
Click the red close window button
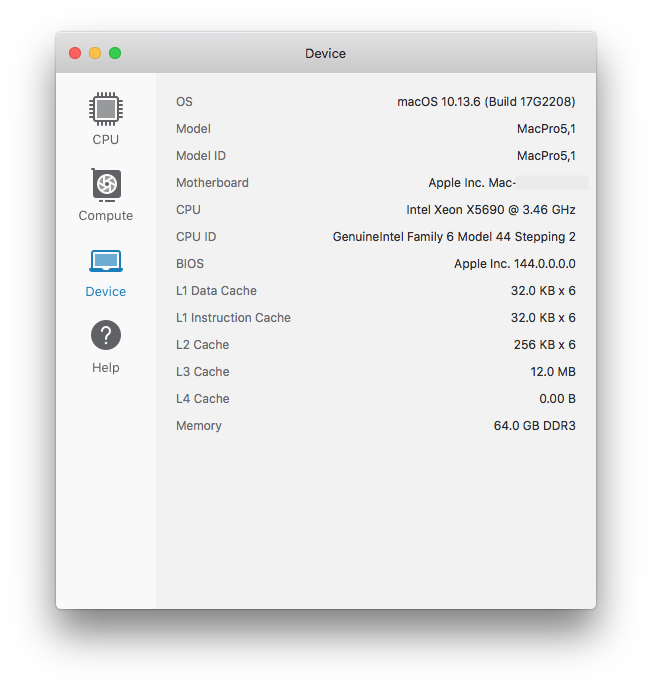[75, 53]
